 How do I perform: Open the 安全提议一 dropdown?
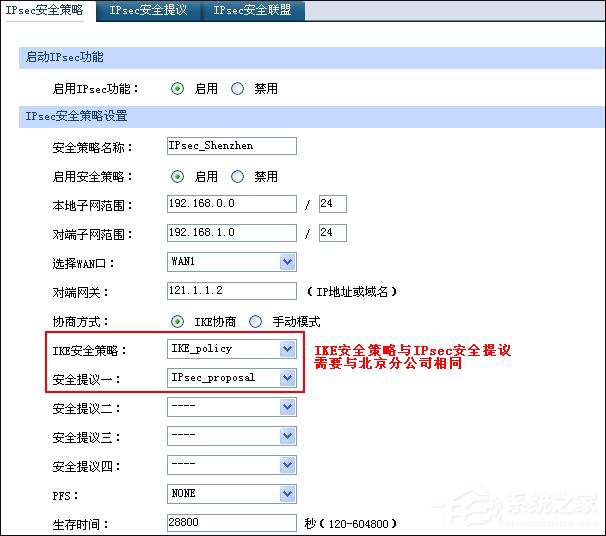[232, 378]
